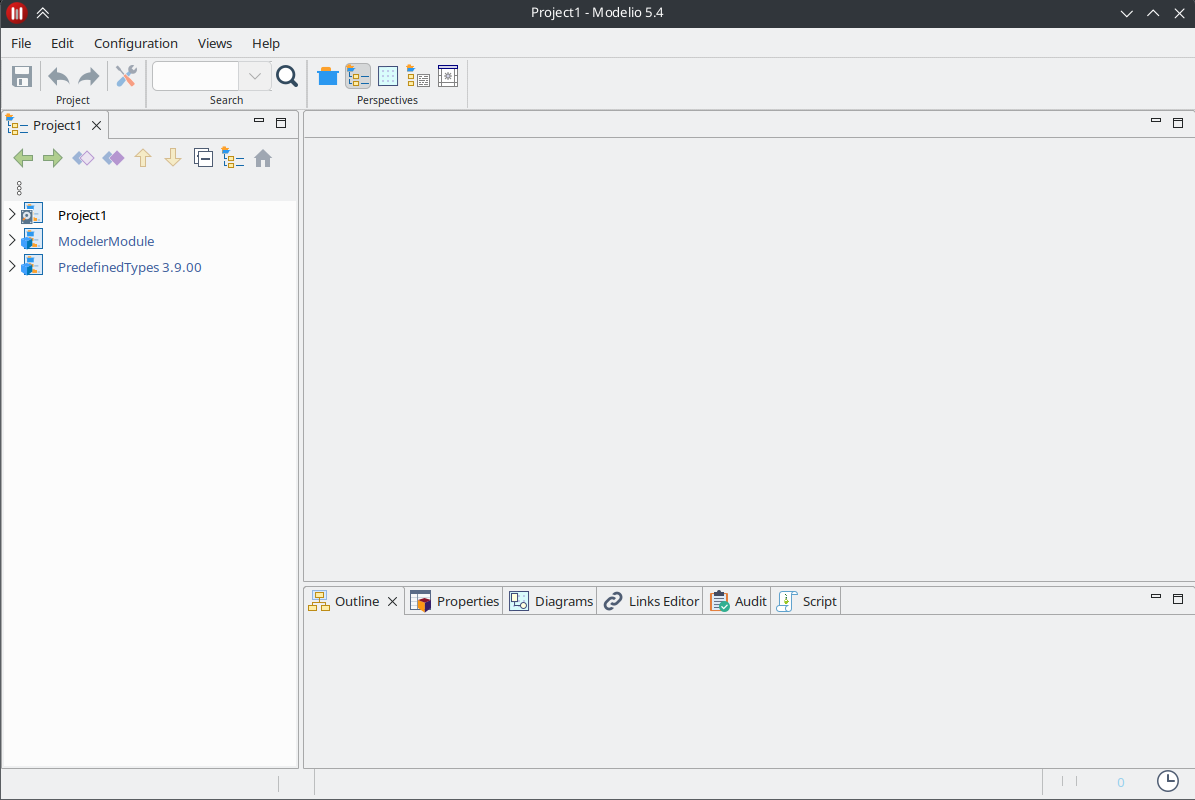Expand the PredefinedTypes 3.9.00 node
Screen dimensions: 1195x800
11,267
